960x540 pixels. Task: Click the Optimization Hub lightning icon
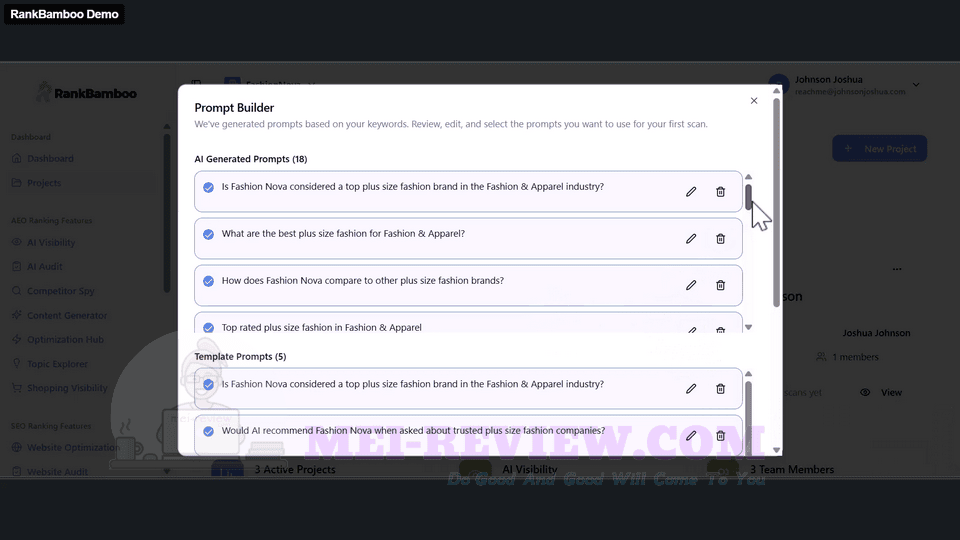(17, 339)
